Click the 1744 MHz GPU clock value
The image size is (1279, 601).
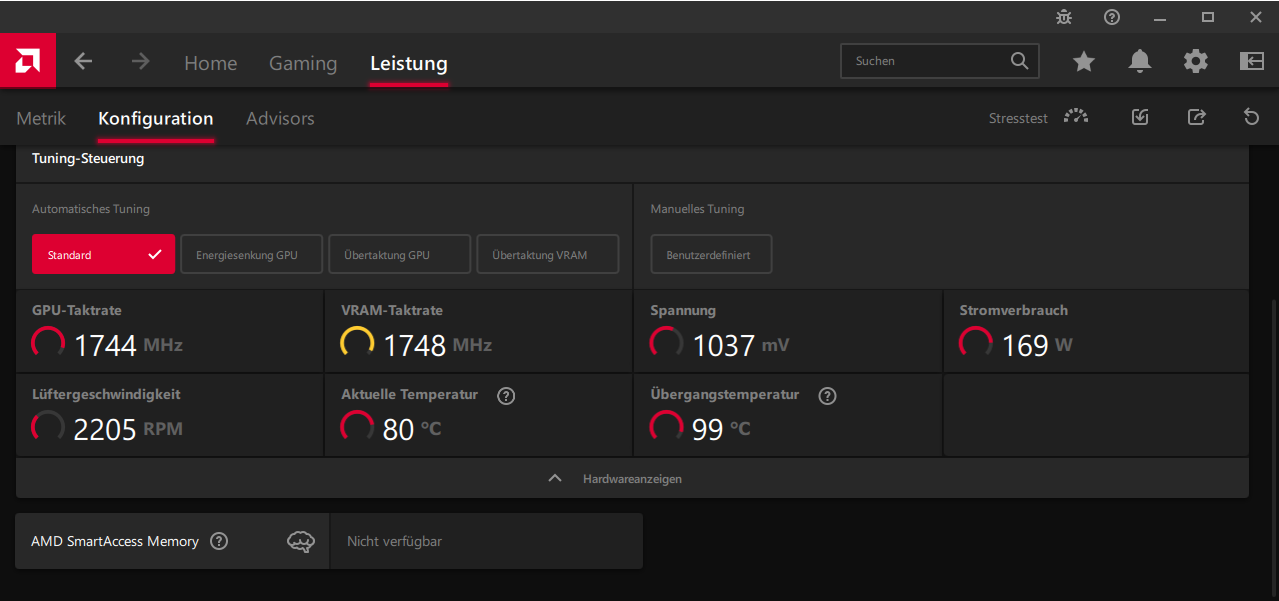128,345
